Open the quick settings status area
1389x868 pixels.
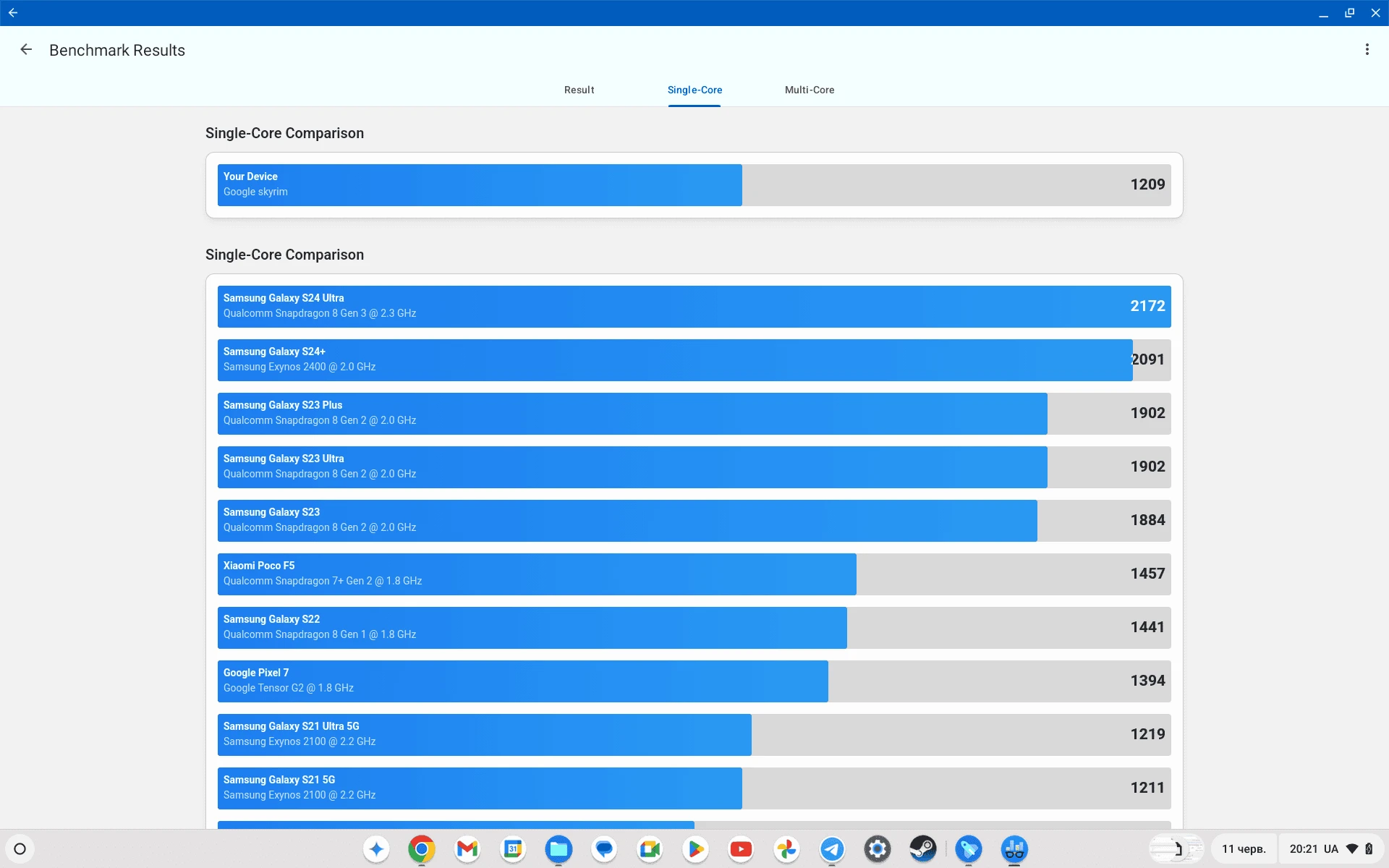point(1331,849)
